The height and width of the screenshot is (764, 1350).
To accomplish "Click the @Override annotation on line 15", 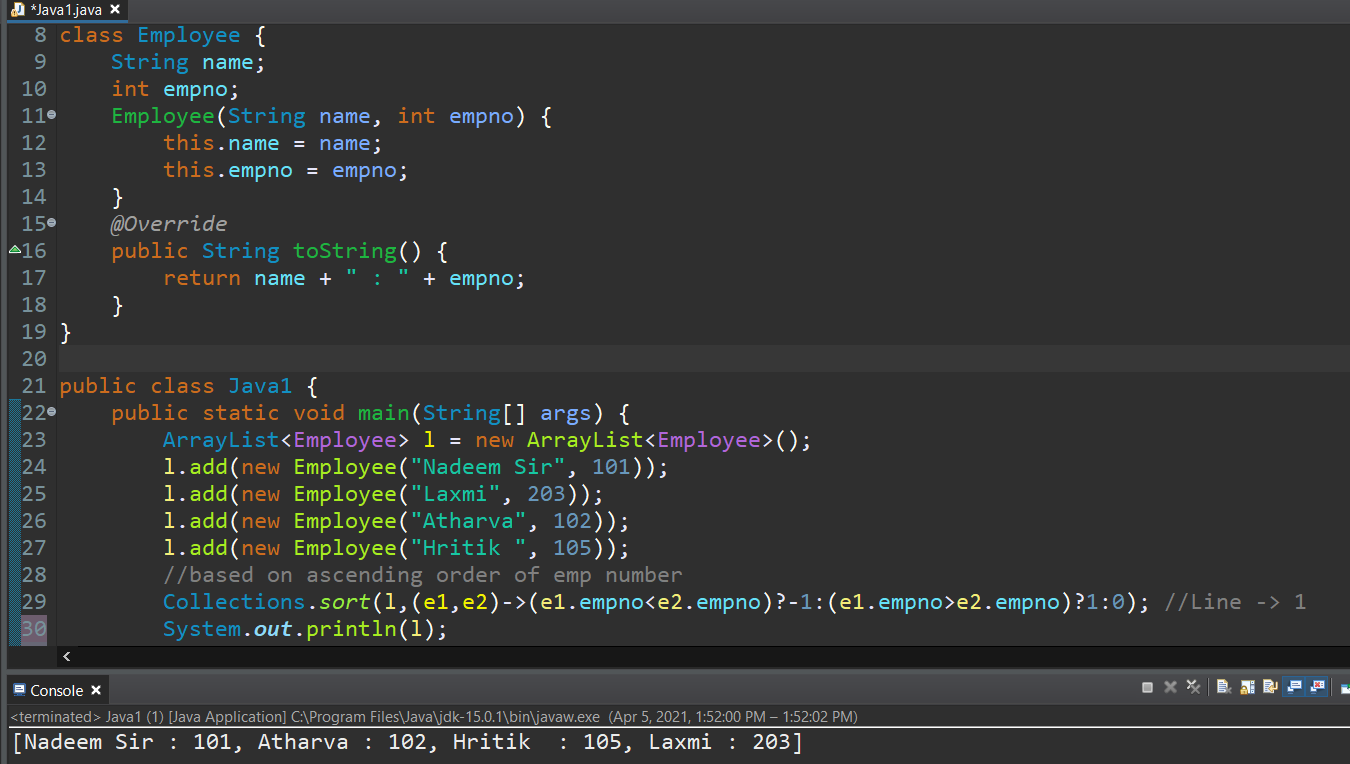I will coord(168,223).
